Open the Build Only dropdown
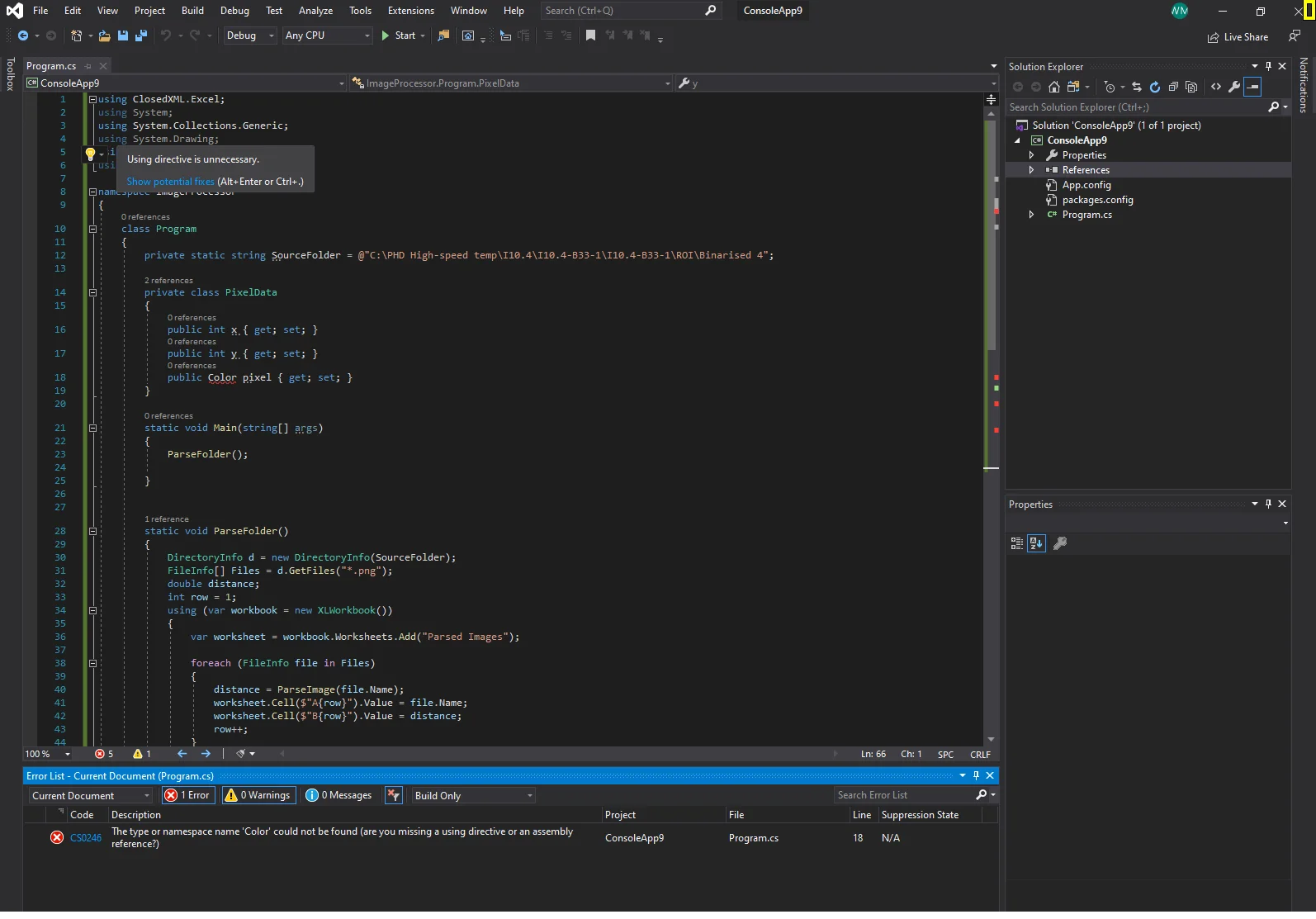This screenshot has height=919, width=1316. 474,795
